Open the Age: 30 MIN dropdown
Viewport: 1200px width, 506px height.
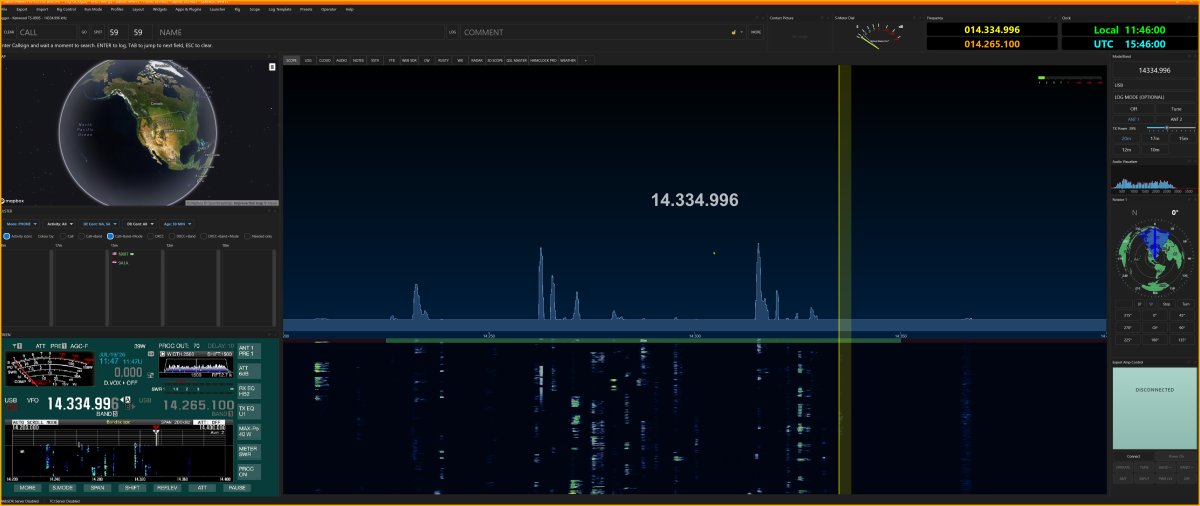point(177,224)
